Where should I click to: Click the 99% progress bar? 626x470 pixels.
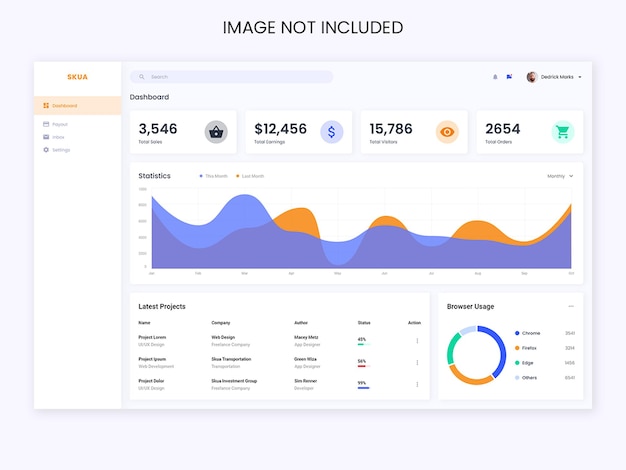[x=364, y=388]
